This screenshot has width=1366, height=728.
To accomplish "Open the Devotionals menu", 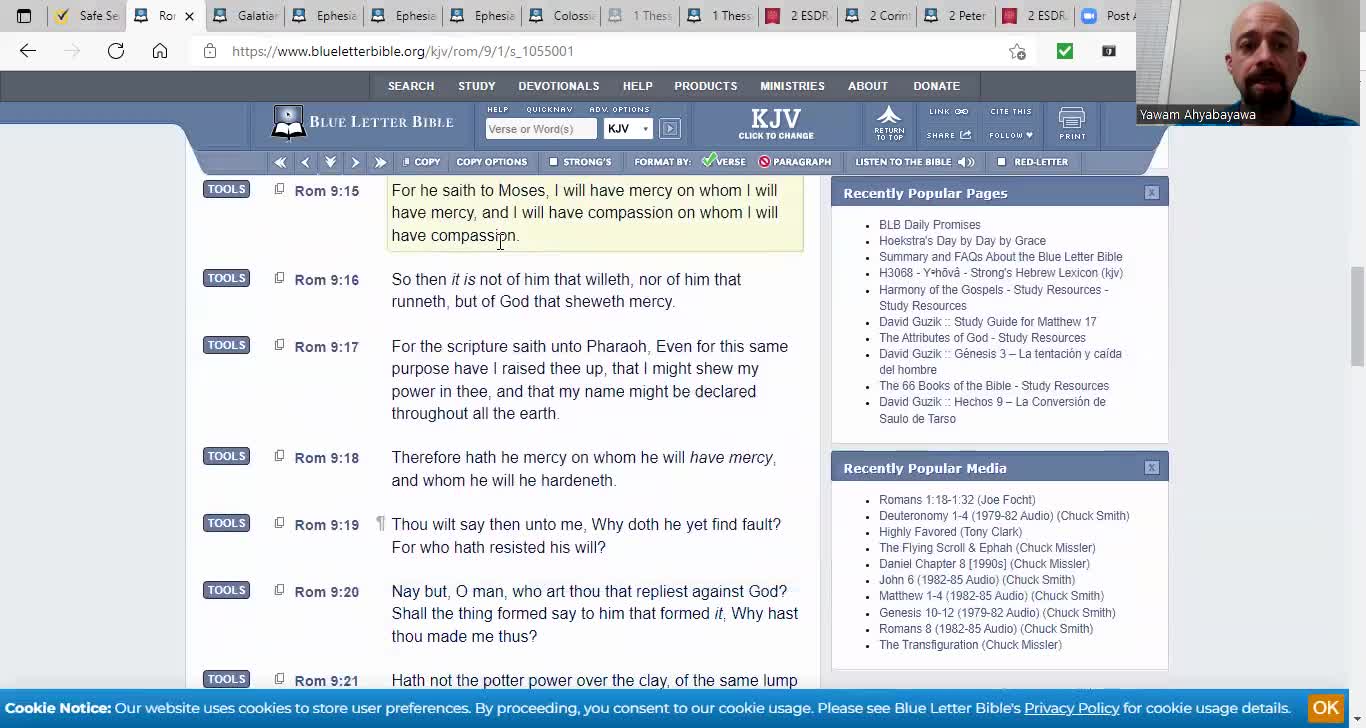I will (x=559, y=86).
